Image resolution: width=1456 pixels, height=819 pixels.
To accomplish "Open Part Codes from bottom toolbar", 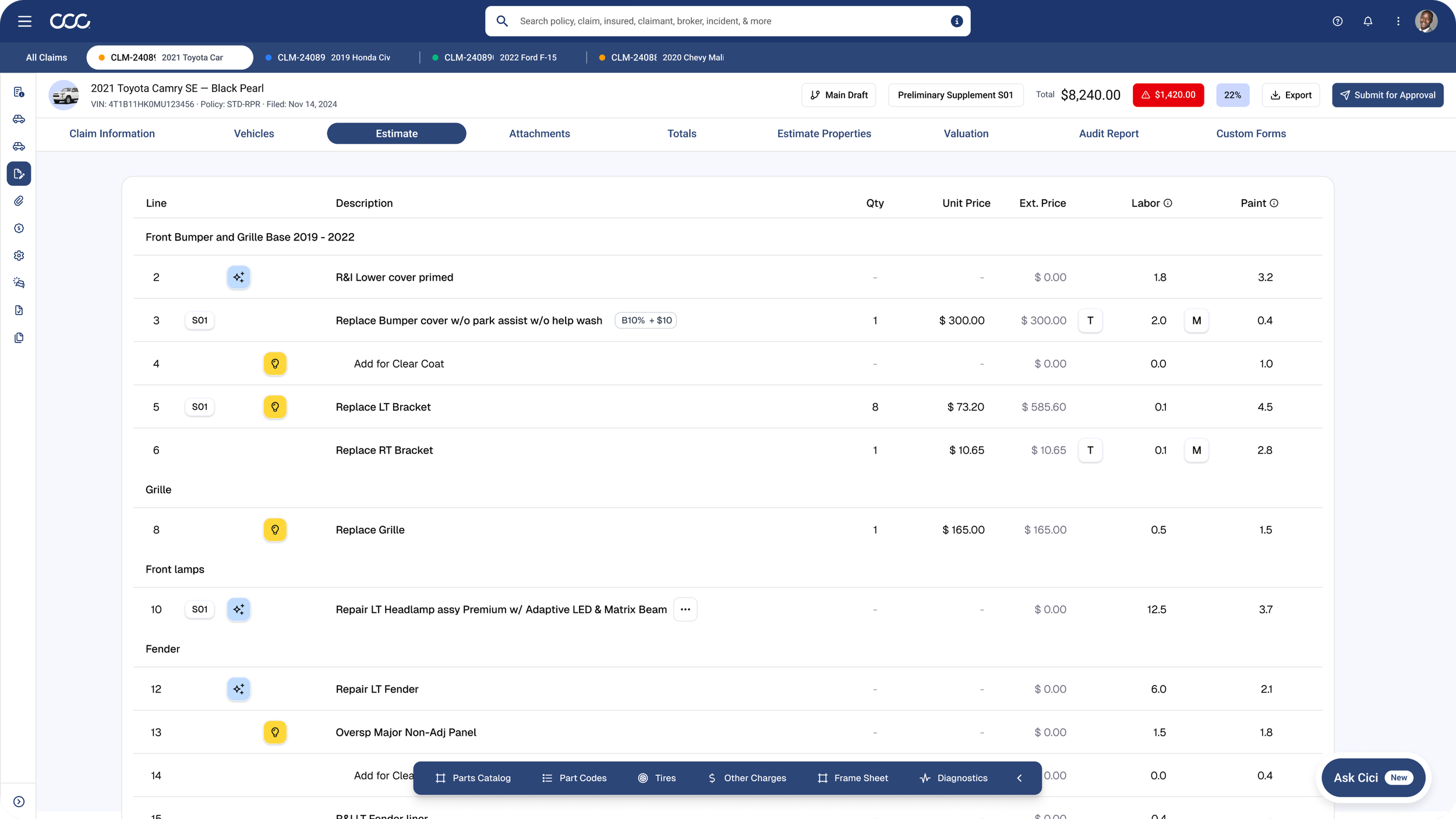I will click(574, 778).
